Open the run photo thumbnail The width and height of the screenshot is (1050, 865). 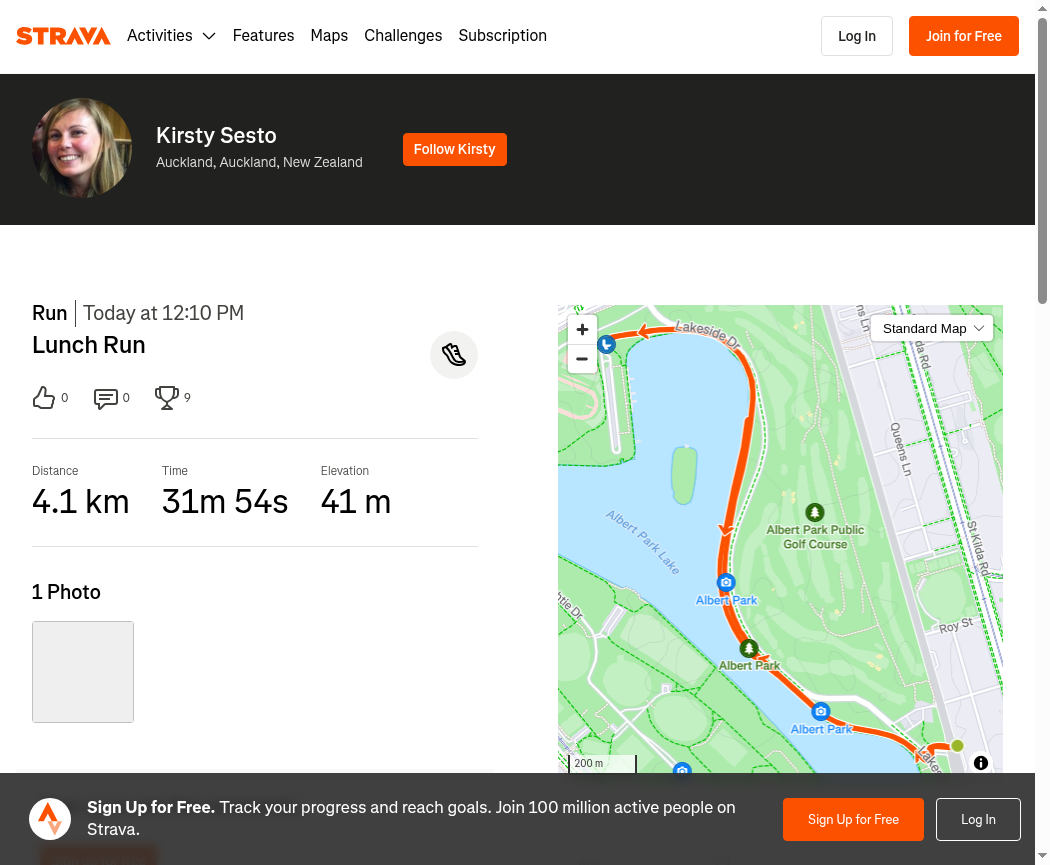[x=83, y=672]
